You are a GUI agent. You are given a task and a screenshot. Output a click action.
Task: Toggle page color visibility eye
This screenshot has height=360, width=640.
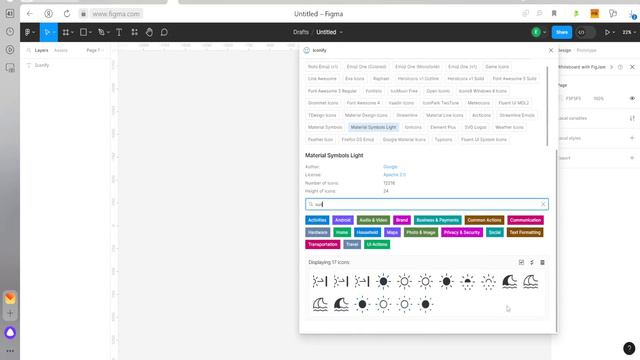(x=632, y=98)
